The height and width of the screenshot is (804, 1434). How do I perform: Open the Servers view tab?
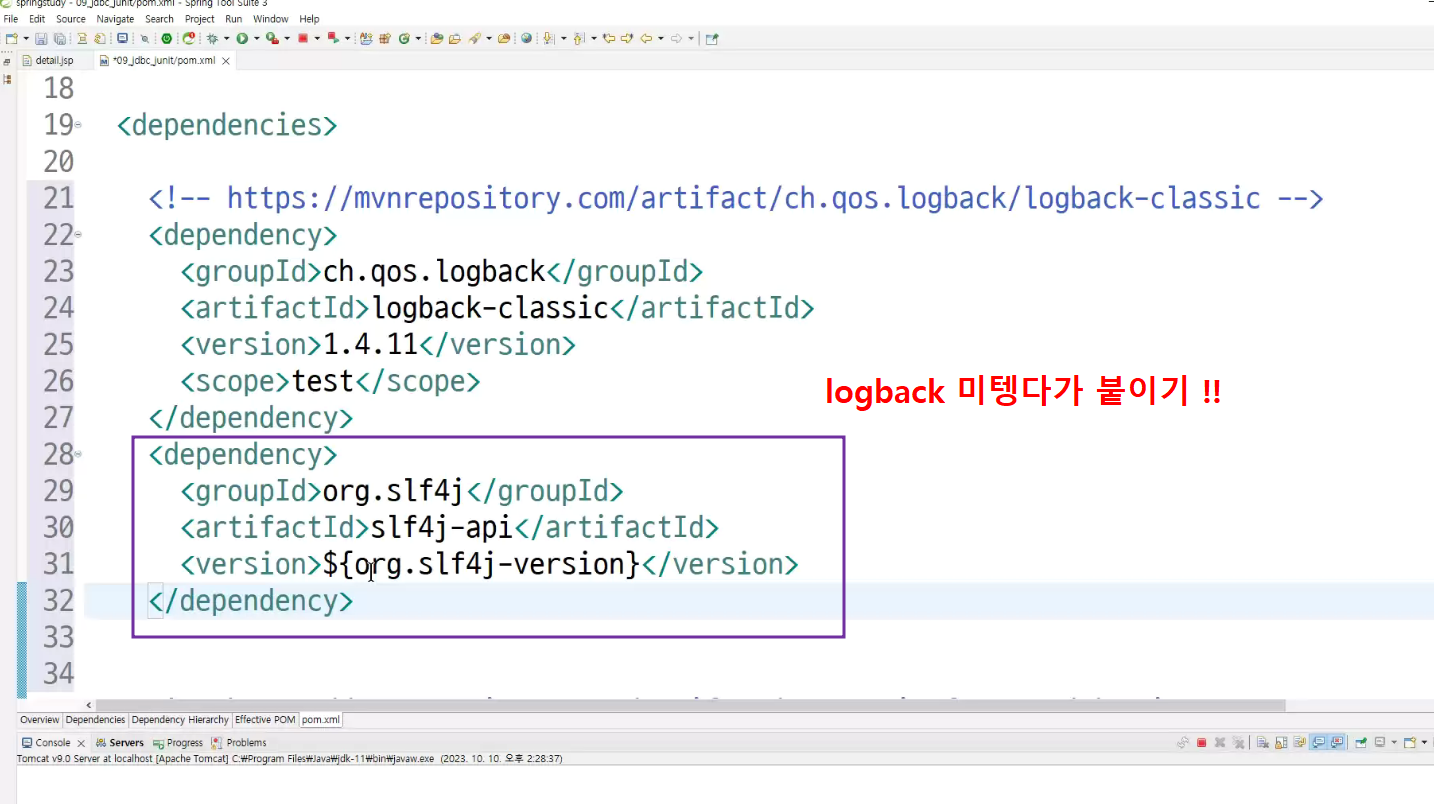coord(120,743)
